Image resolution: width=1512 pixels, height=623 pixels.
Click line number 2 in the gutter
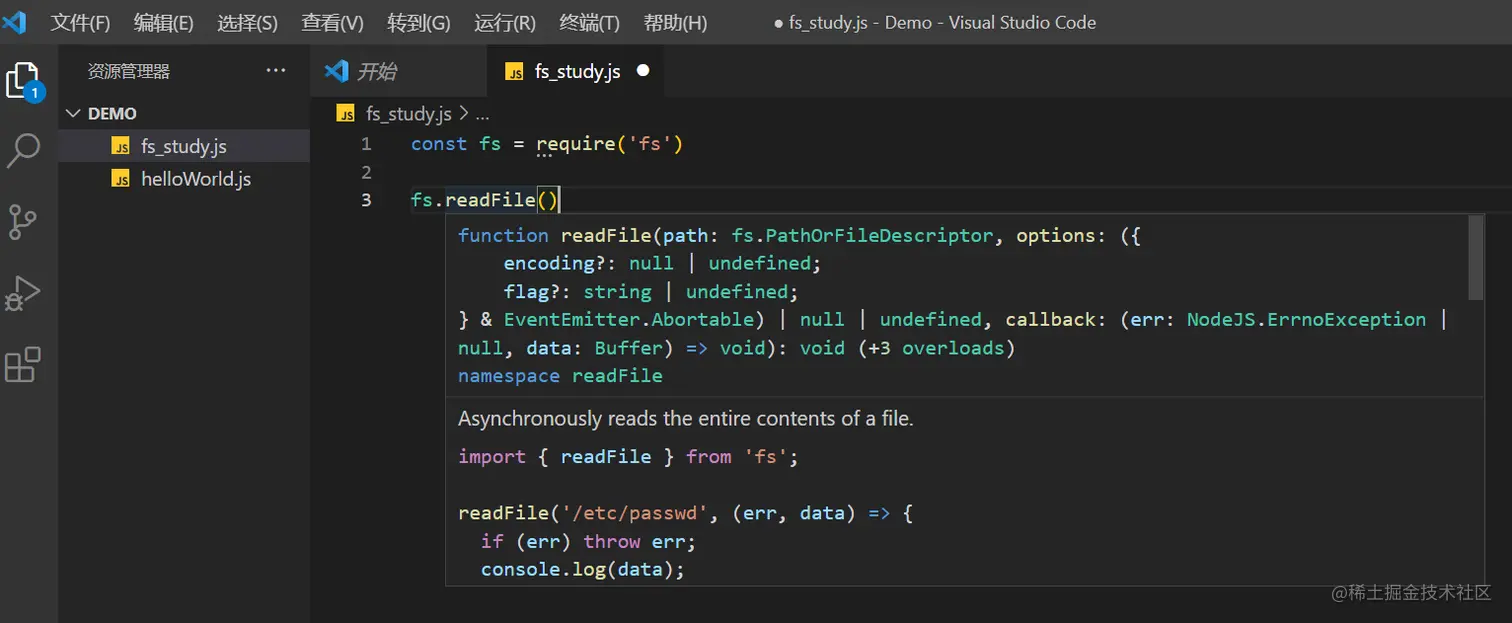tap(366, 172)
